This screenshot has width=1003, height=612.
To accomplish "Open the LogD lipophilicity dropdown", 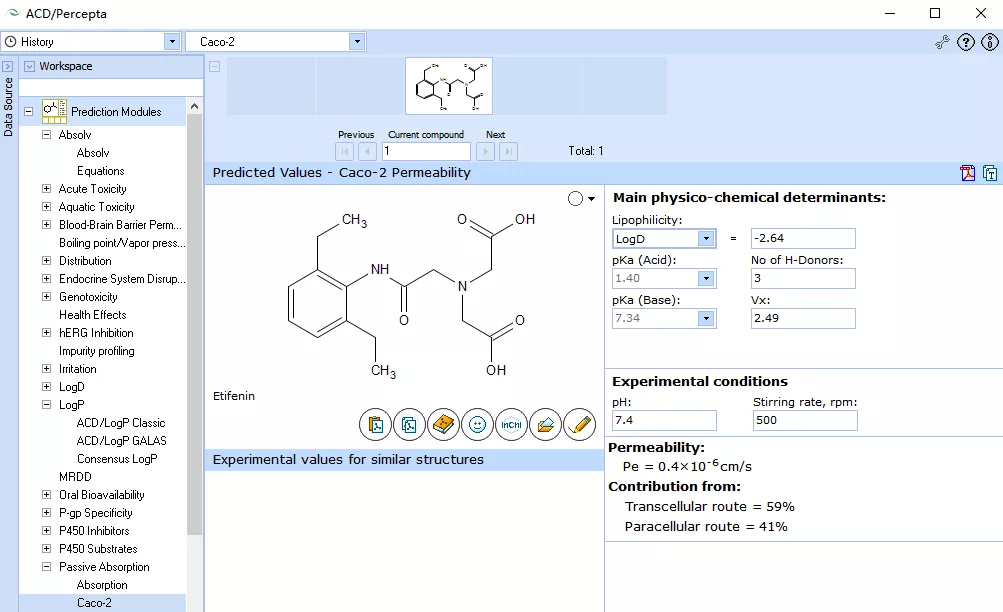I will (705, 239).
